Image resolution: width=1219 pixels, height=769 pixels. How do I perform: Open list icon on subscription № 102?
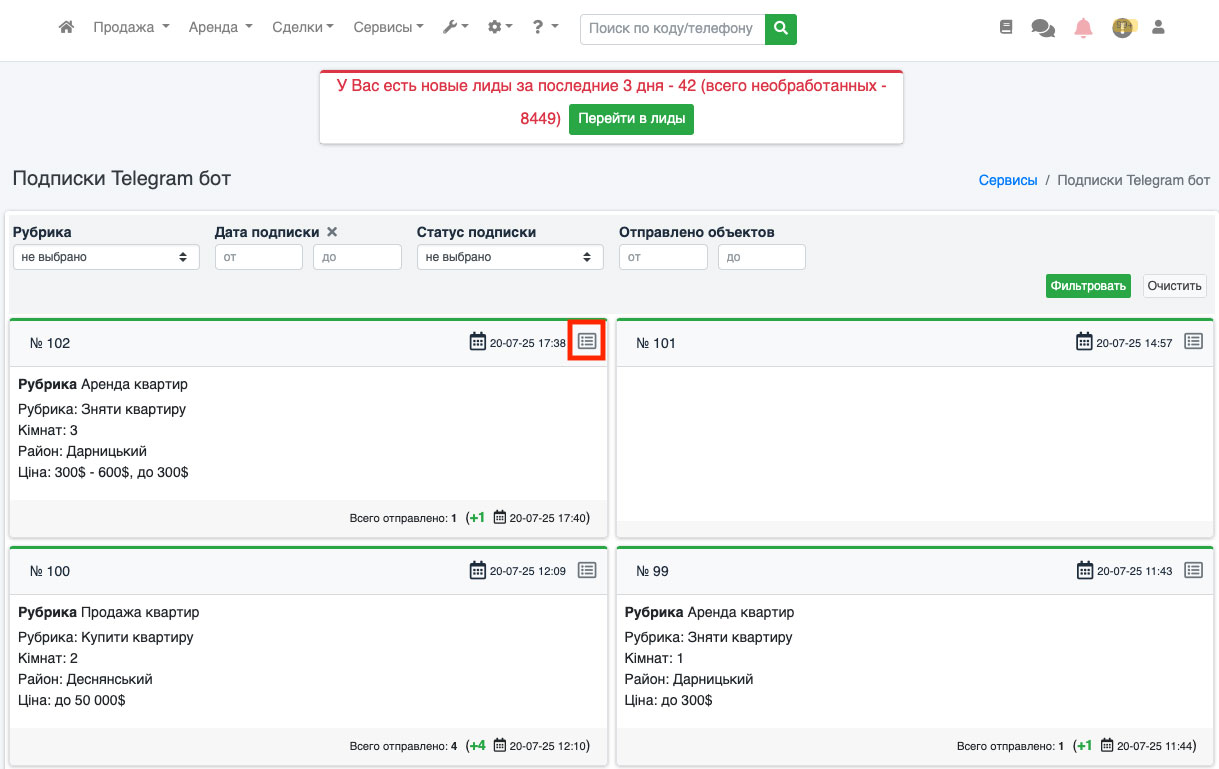(587, 341)
